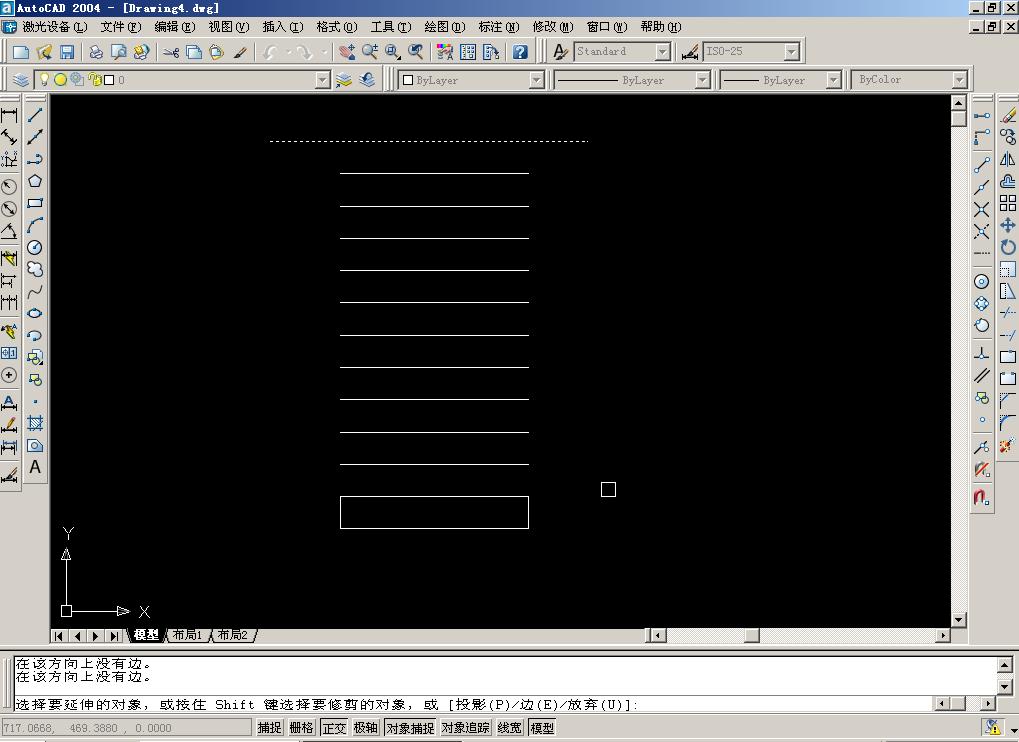1019x742 pixels.
Task: Open the 激光设备(L) menu
Action: tap(55, 27)
